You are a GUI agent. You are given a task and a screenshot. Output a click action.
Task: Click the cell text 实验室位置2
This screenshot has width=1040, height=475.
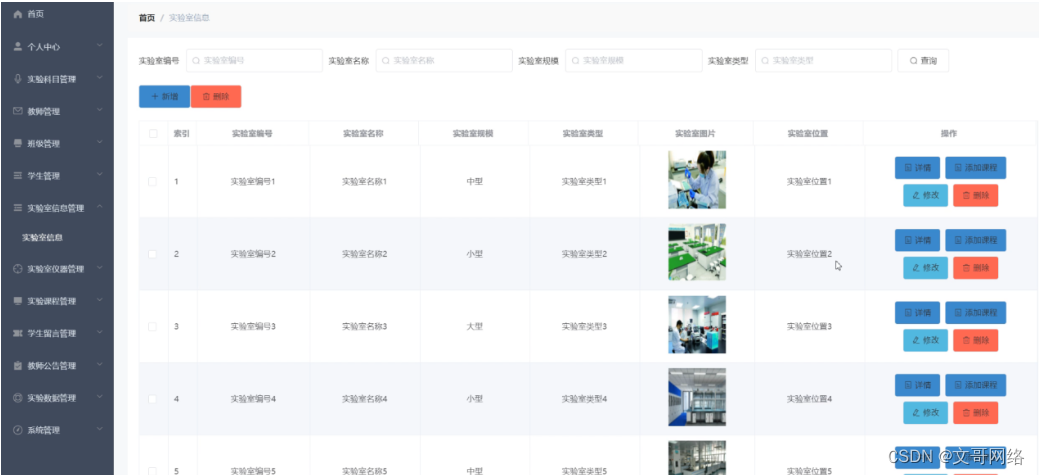[x=809, y=254]
